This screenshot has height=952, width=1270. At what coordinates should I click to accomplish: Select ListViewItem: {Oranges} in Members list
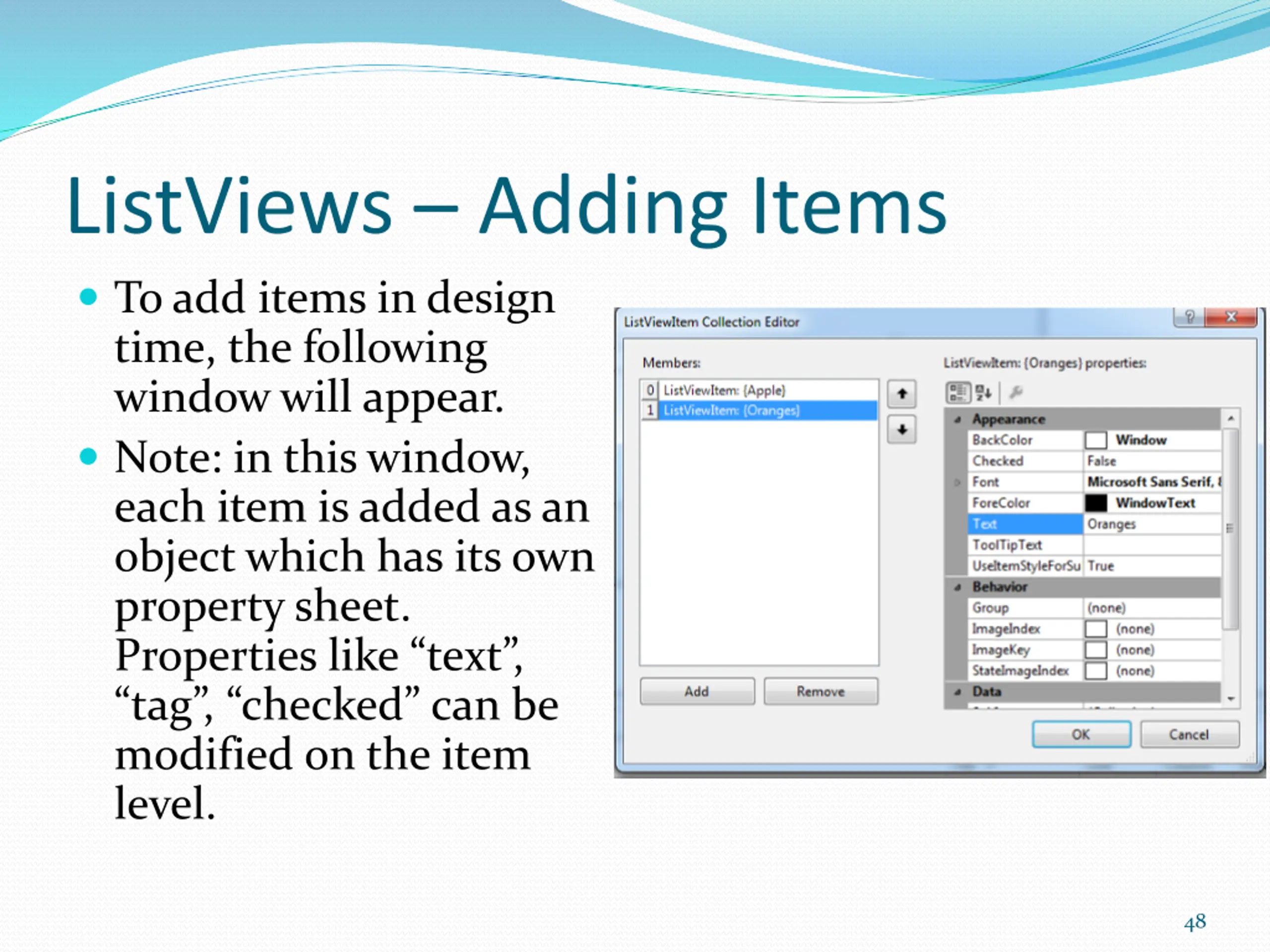759,410
